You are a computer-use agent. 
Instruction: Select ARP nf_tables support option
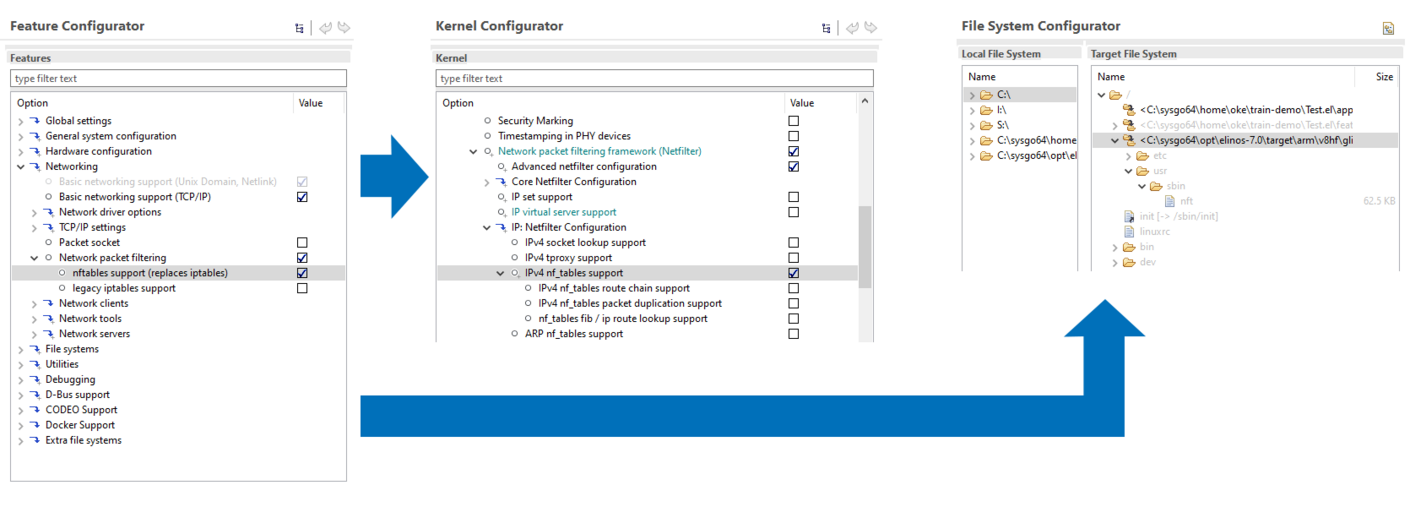[574, 334]
